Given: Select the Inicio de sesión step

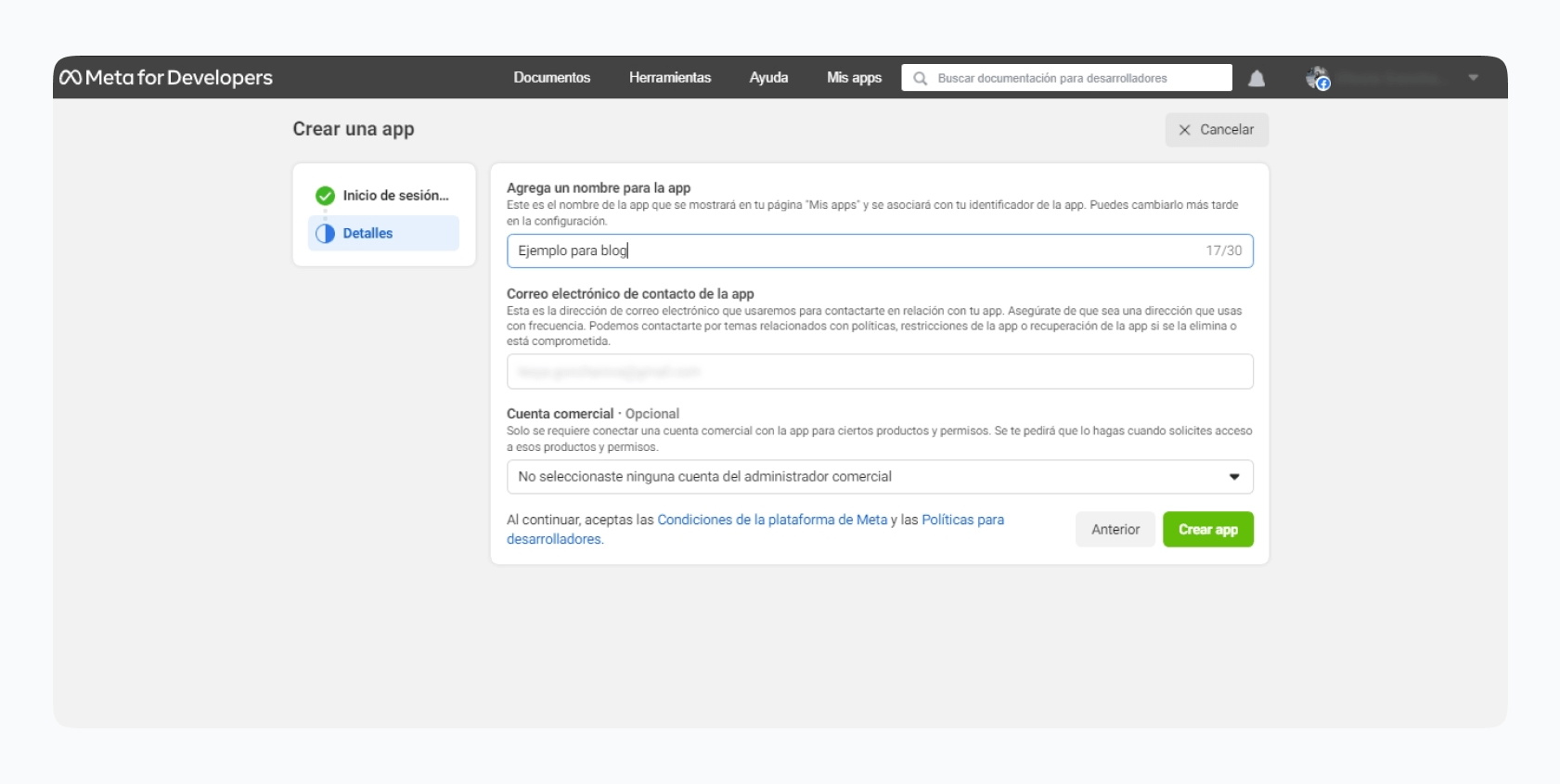Looking at the screenshot, I should [x=383, y=196].
